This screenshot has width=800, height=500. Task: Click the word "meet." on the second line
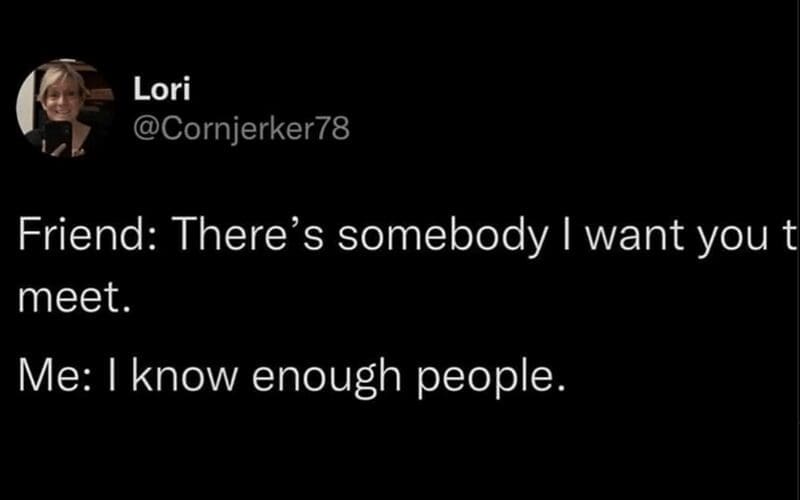pos(75,300)
